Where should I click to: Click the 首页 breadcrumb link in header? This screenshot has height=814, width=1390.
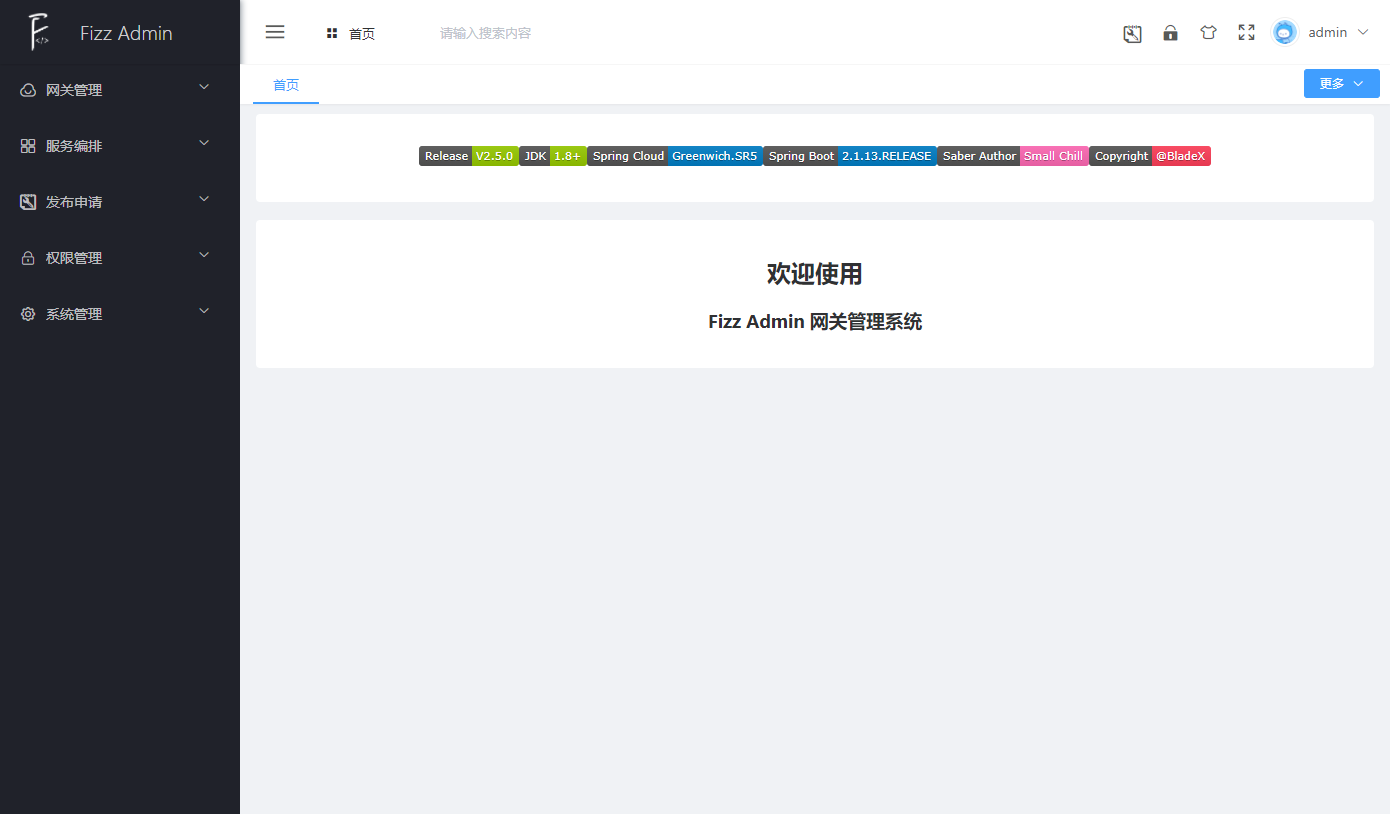click(361, 34)
